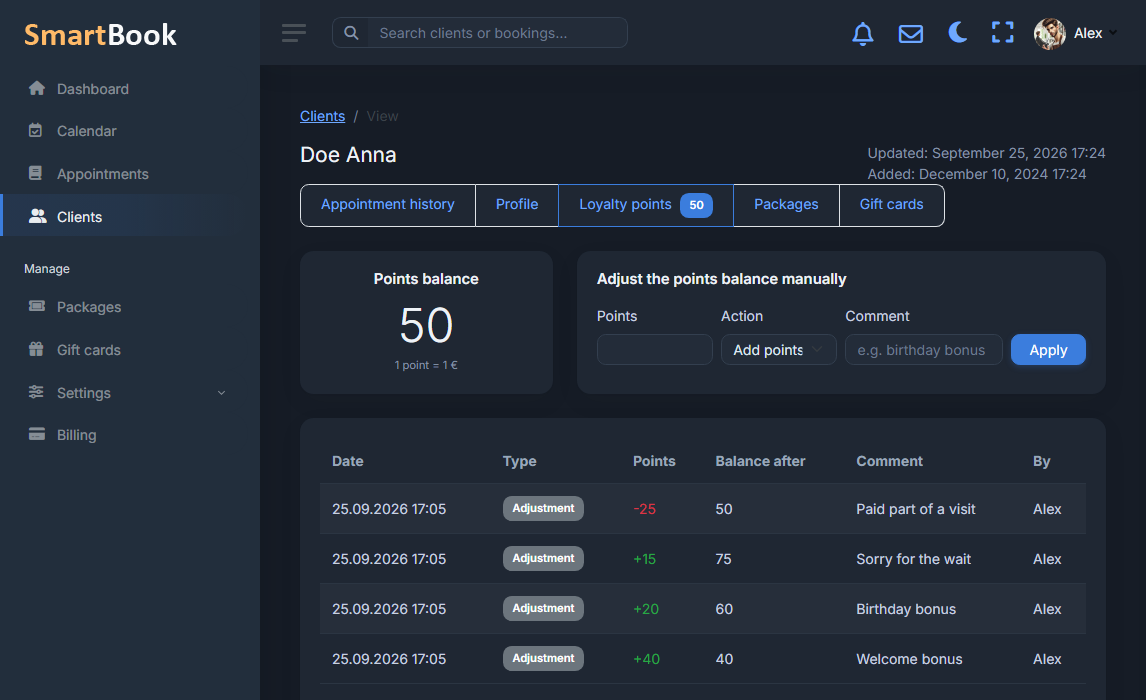Click balance after value 75

pos(724,559)
